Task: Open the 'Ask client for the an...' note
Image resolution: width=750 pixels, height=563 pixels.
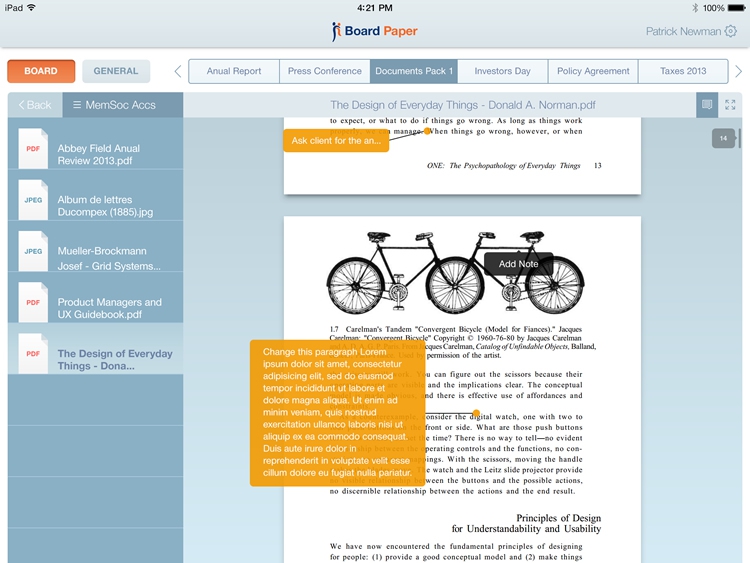Action: [x=336, y=141]
